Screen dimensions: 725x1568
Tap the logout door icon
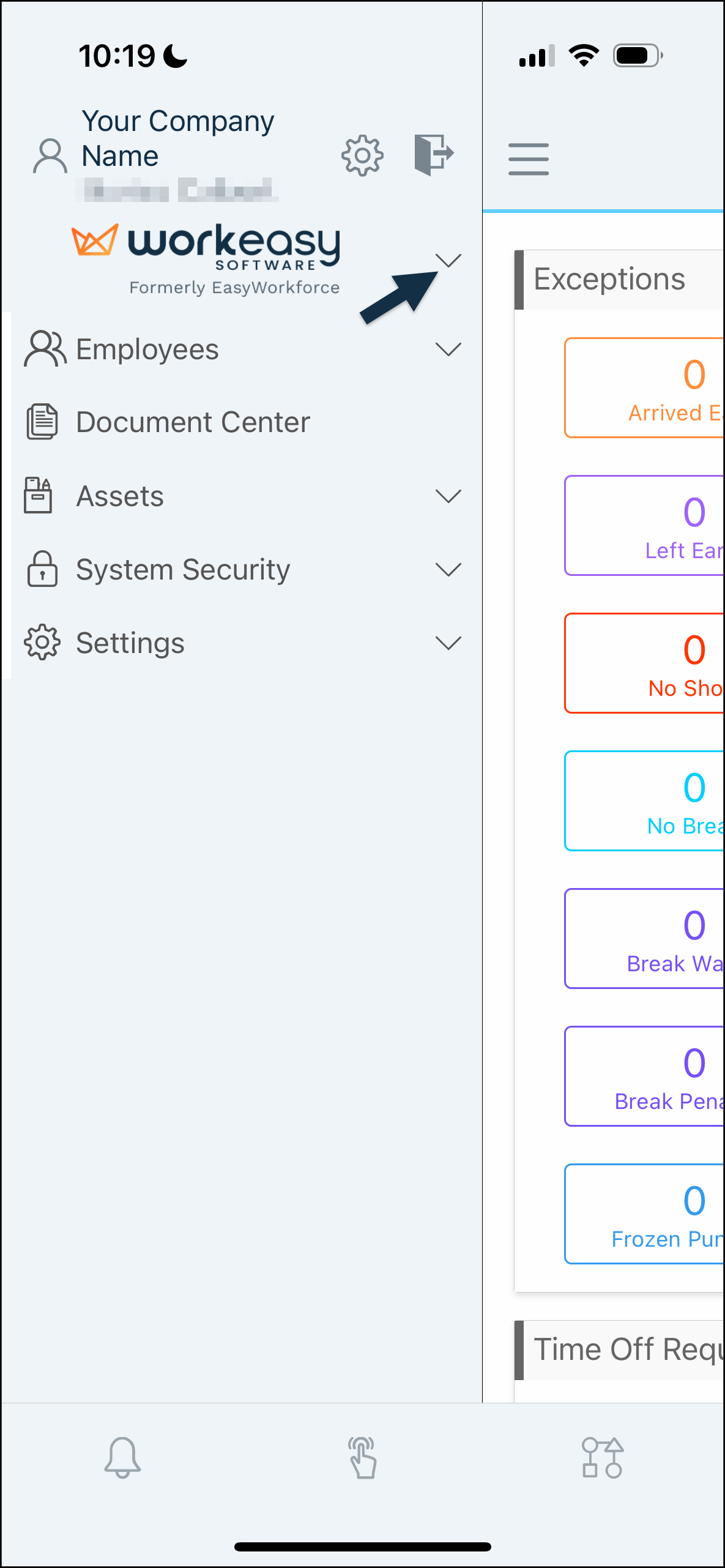434,154
